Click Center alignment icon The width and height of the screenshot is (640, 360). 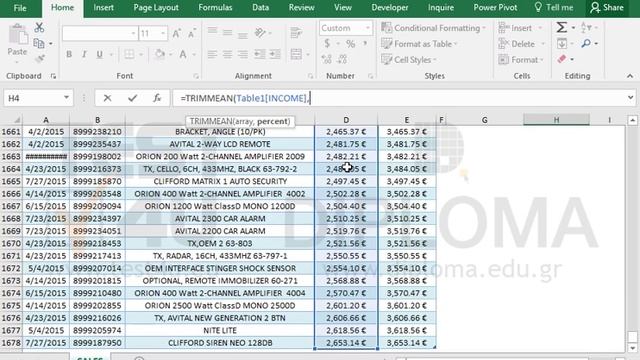pos(227,54)
